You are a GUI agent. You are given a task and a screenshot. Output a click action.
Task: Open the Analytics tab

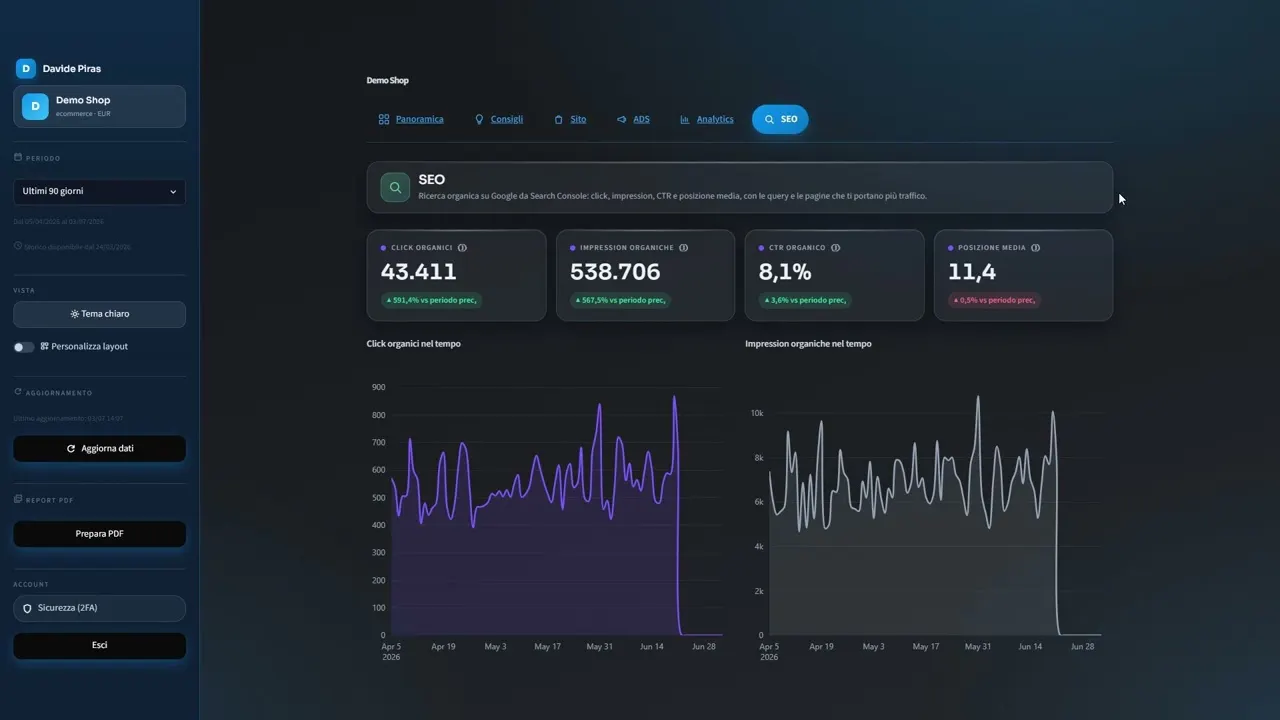point(706,119)
